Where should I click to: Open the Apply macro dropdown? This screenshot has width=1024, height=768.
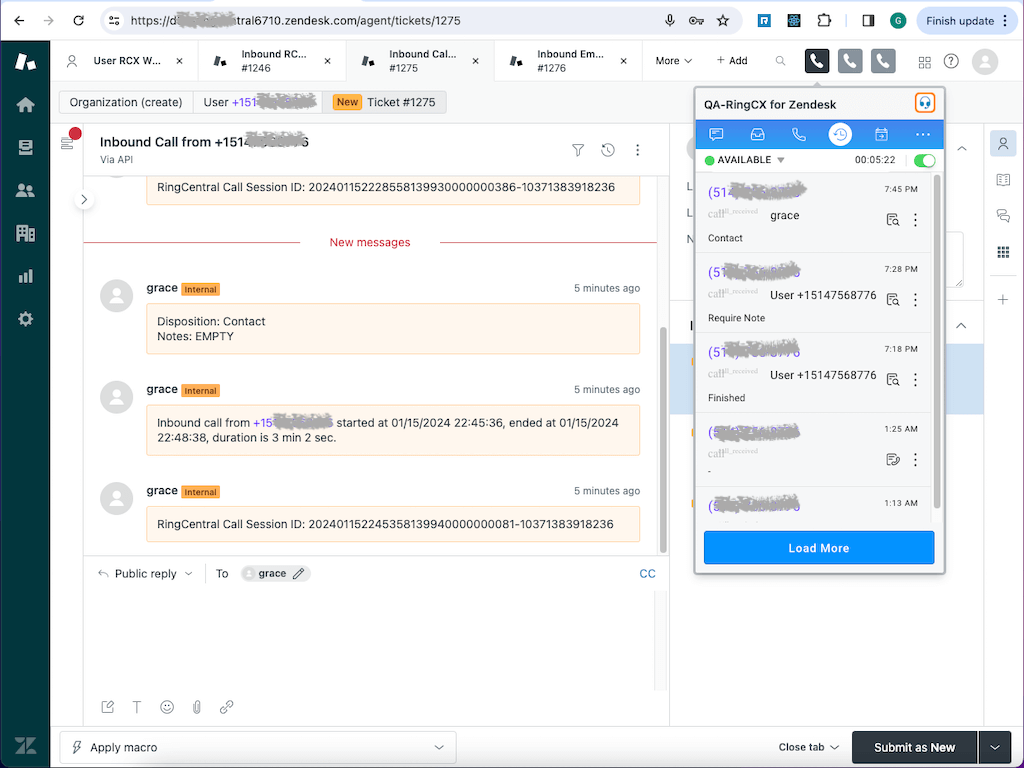(x=439, y=747)
